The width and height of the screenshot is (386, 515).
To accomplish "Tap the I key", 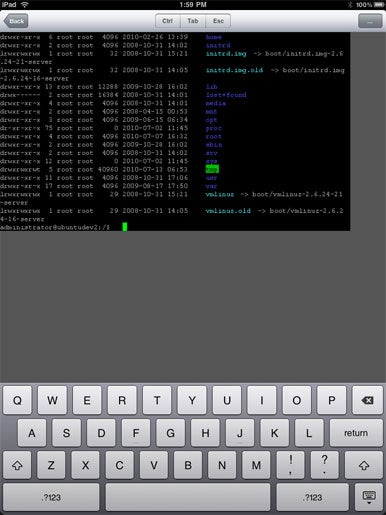I will pos(262,400).
